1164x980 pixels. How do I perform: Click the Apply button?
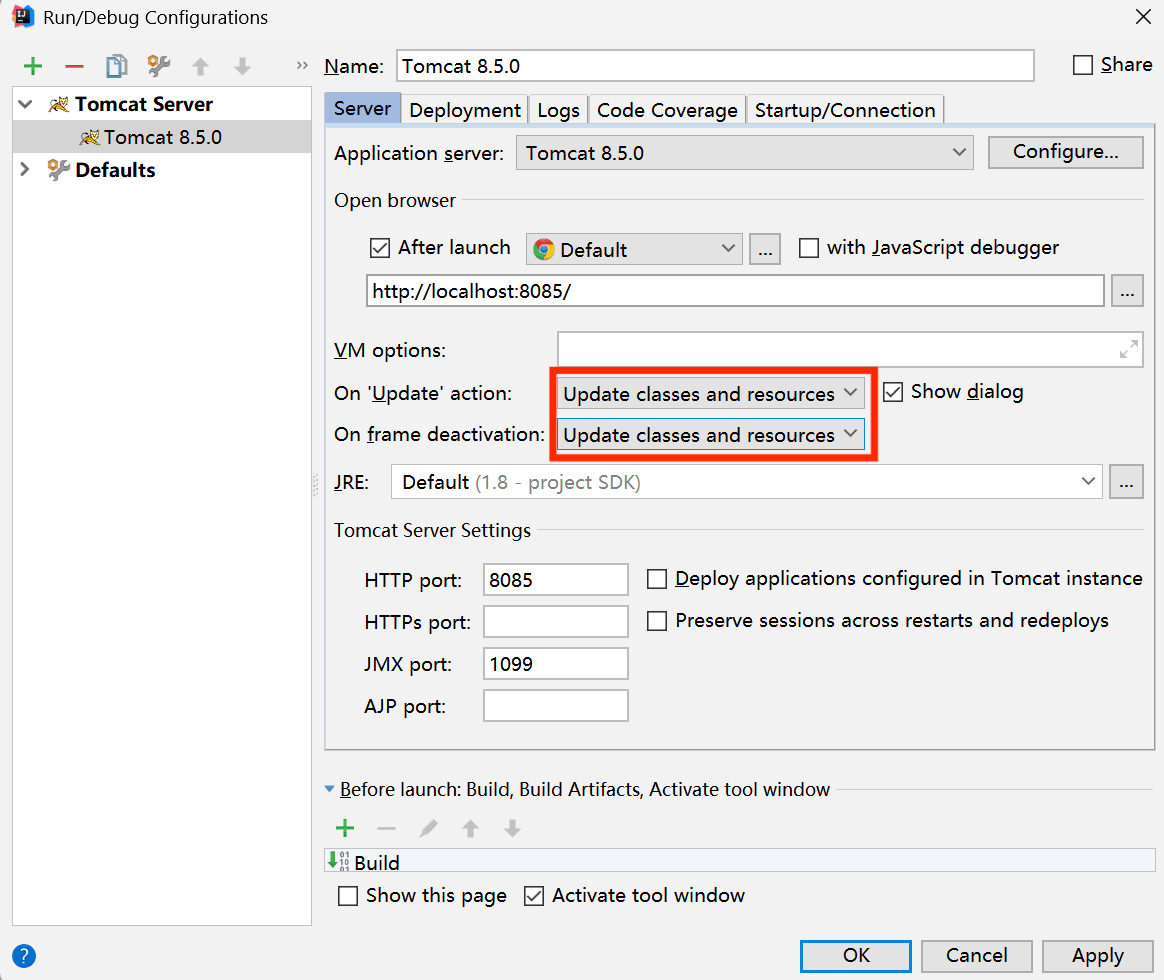pos(1097,956)
